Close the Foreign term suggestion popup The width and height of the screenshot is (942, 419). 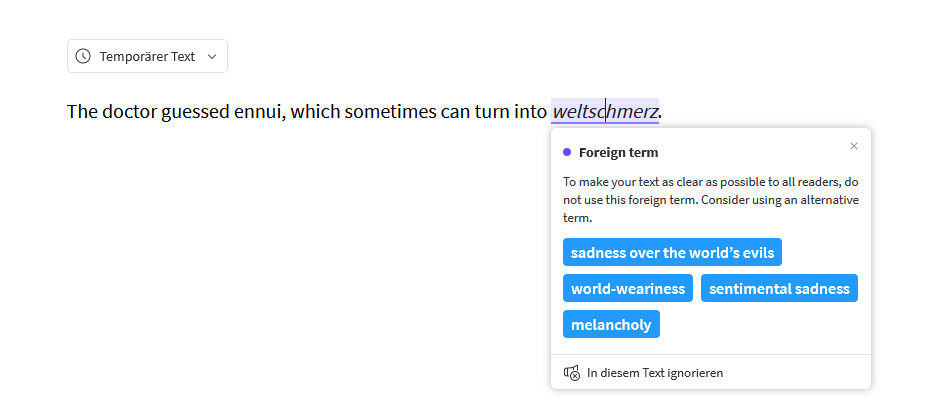(854, 146)
